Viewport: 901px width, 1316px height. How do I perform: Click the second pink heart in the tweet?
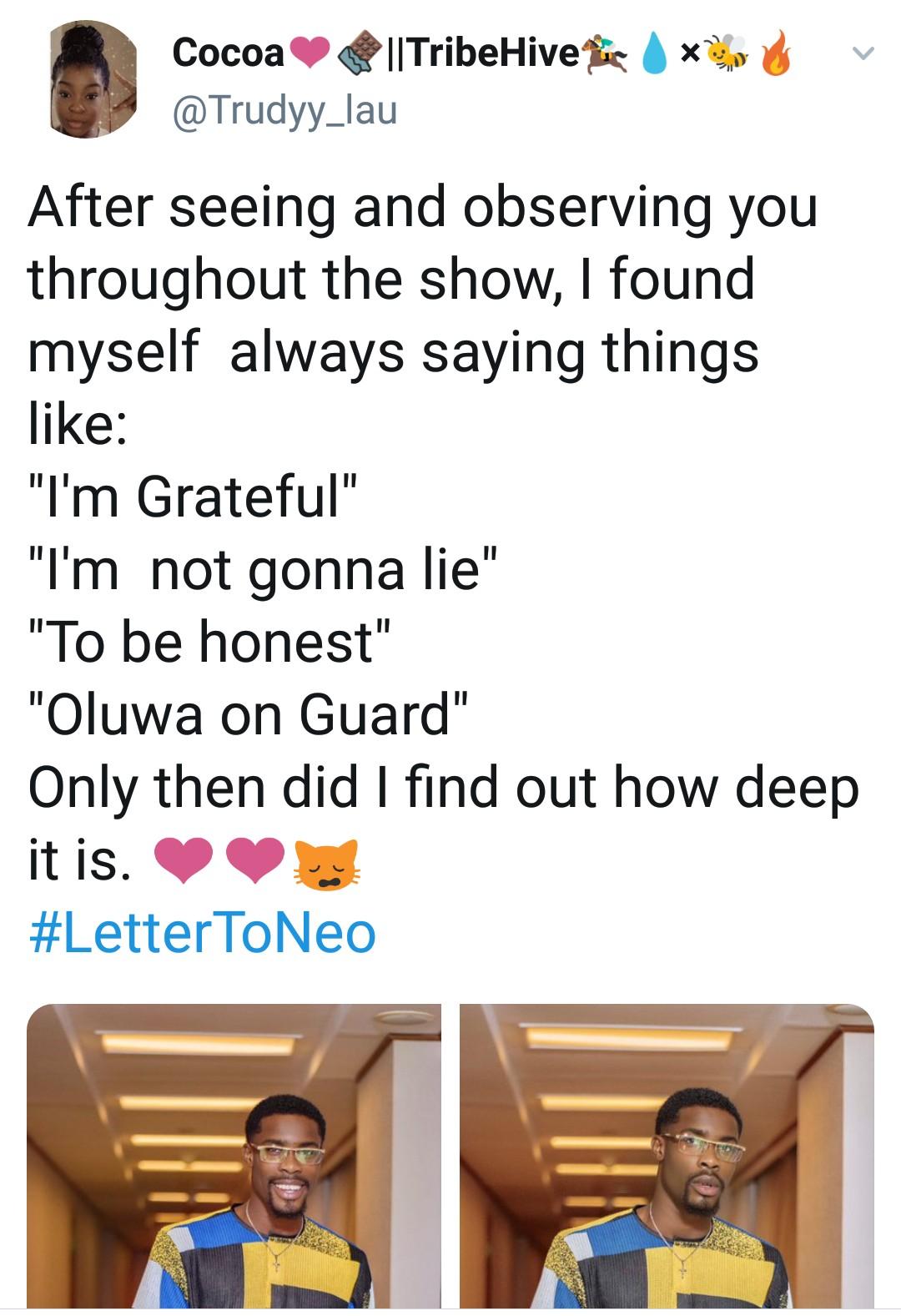256,863
